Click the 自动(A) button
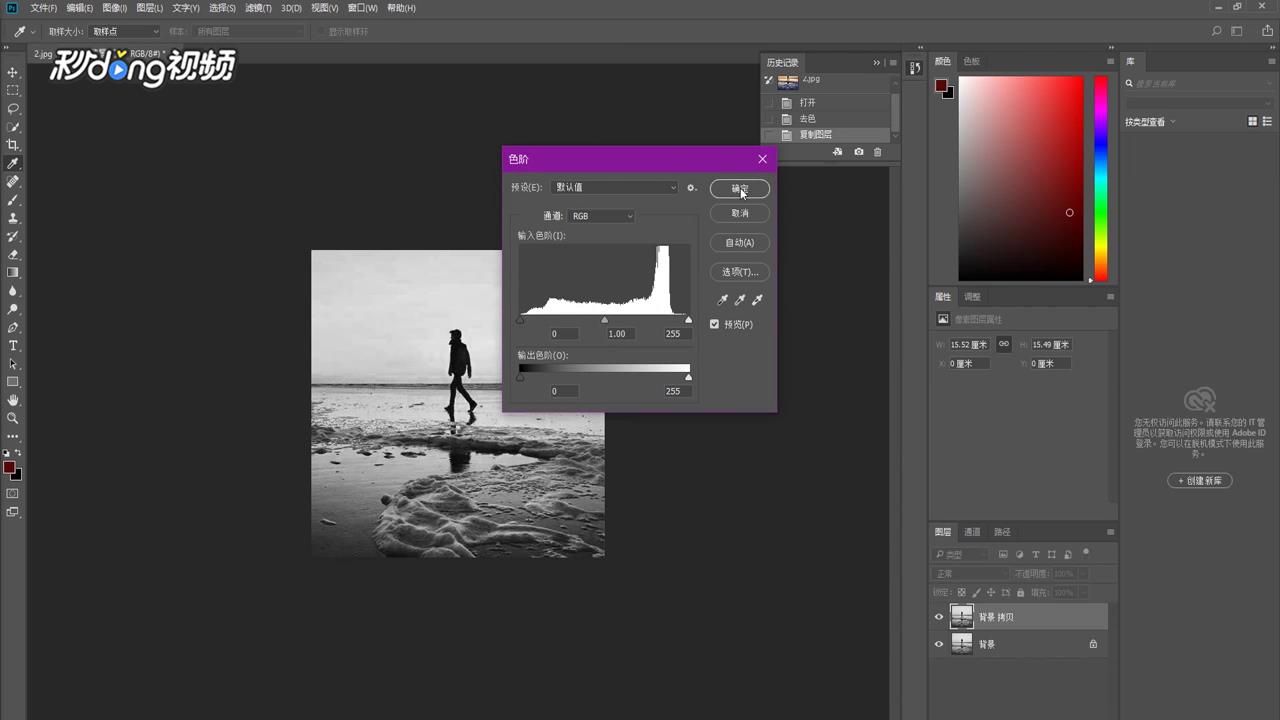 click(x=739, y=242)
